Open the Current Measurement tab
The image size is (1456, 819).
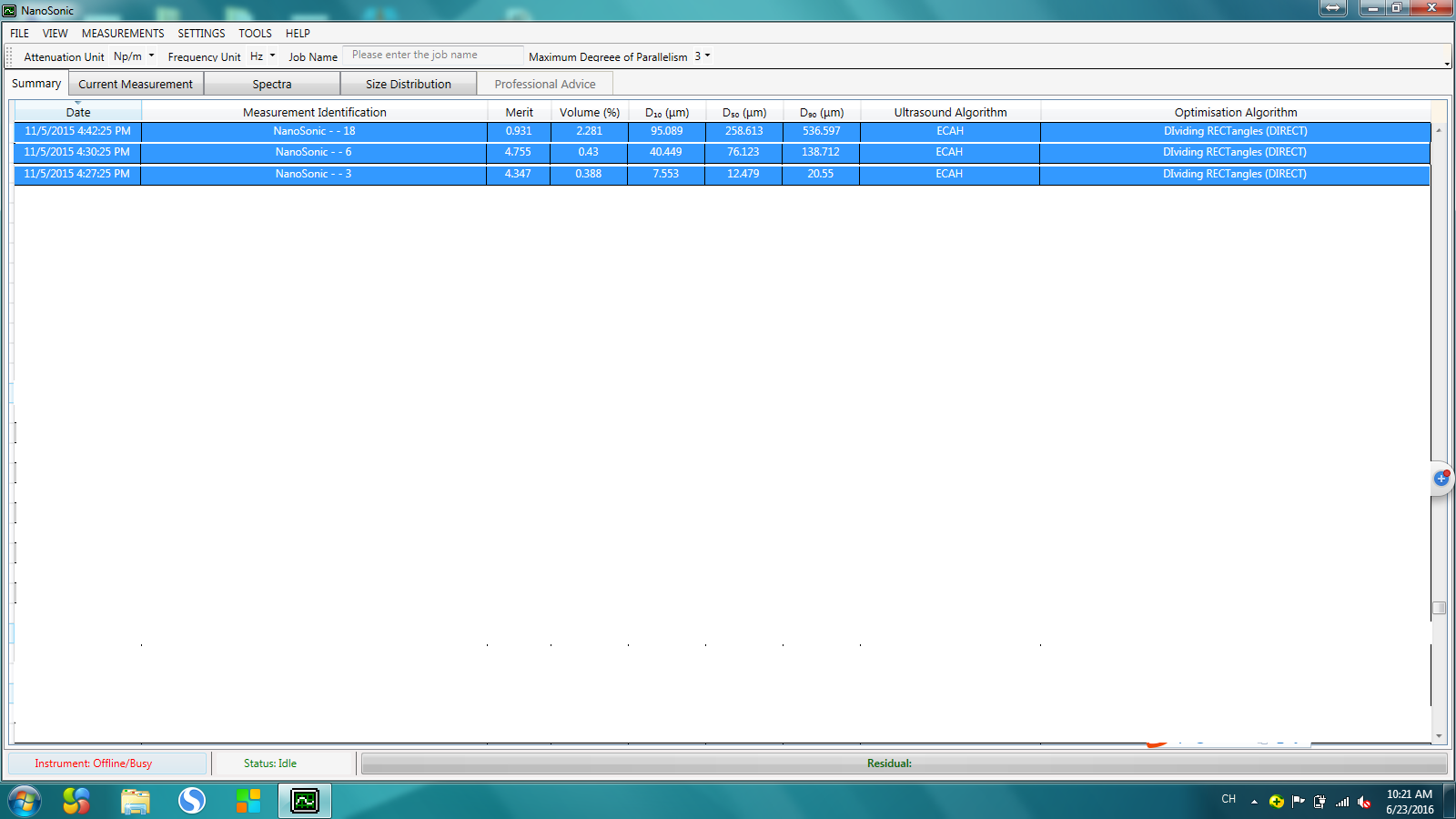point(136,84)
